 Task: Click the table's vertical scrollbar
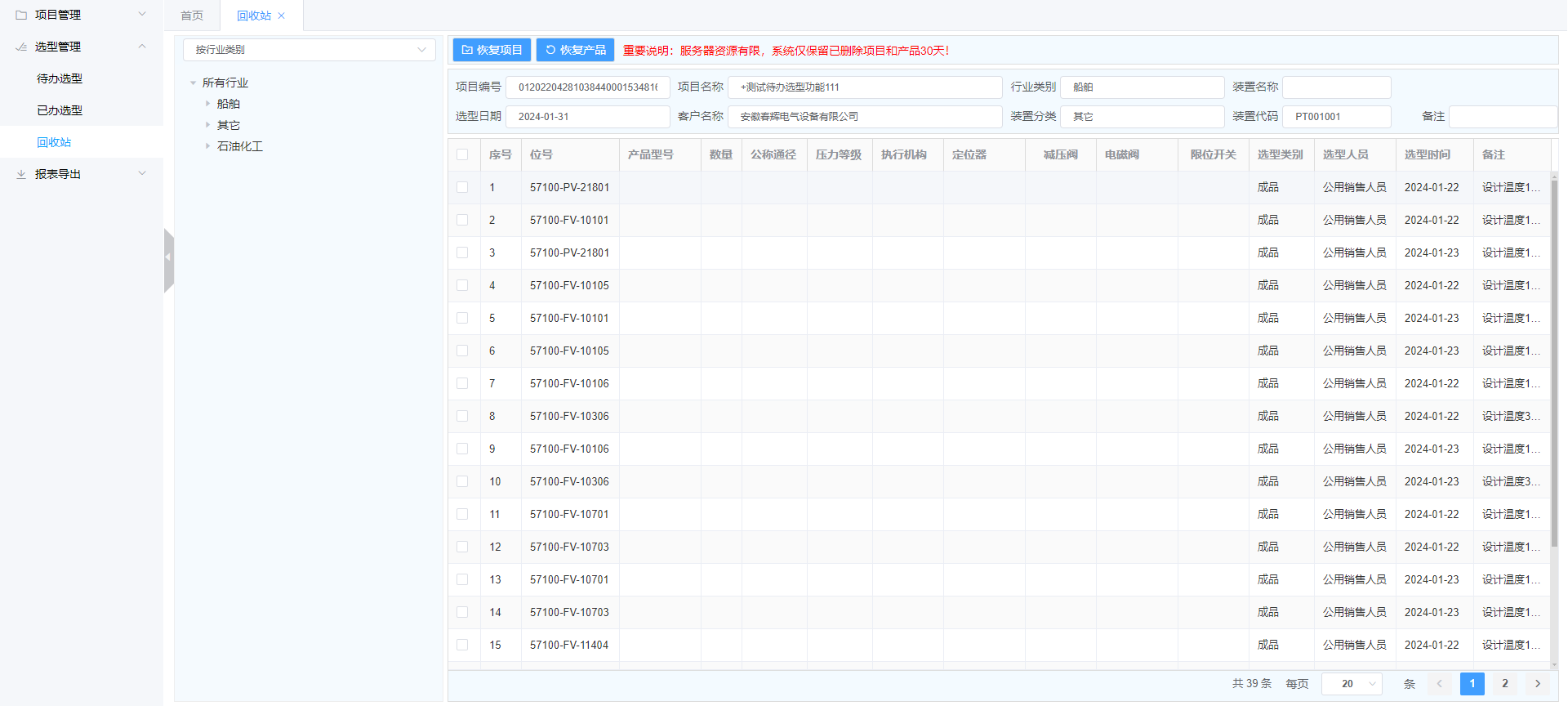[x=1554, y=360]
